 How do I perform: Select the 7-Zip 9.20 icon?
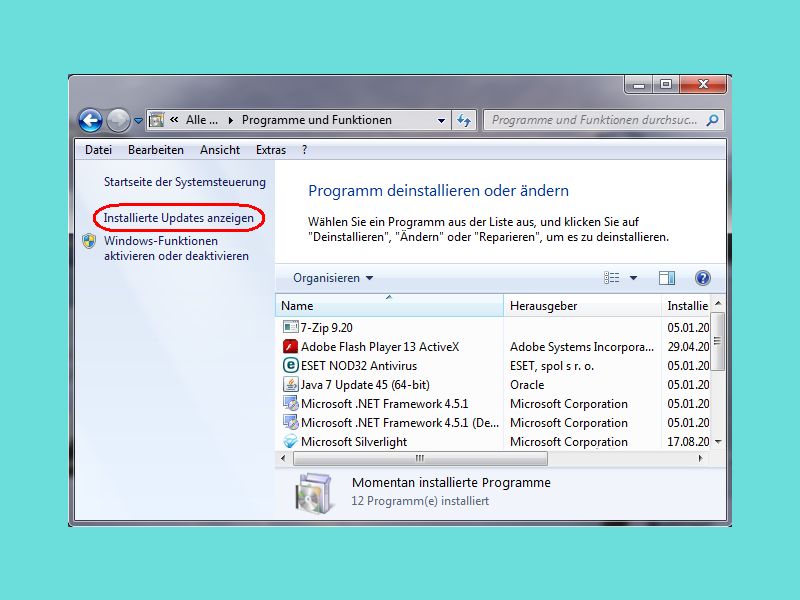290,327
